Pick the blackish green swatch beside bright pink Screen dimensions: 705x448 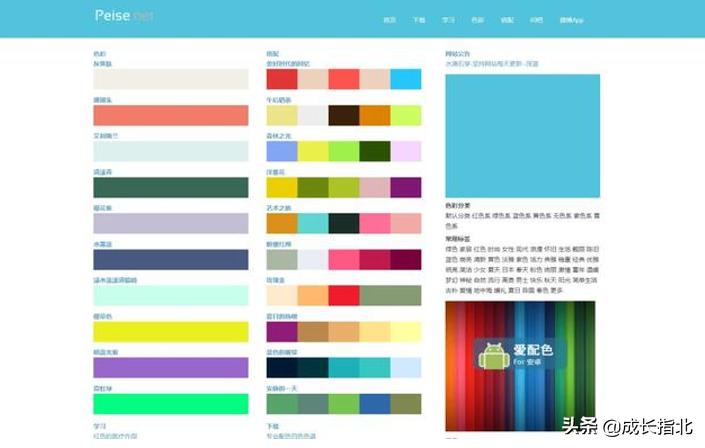344,224
